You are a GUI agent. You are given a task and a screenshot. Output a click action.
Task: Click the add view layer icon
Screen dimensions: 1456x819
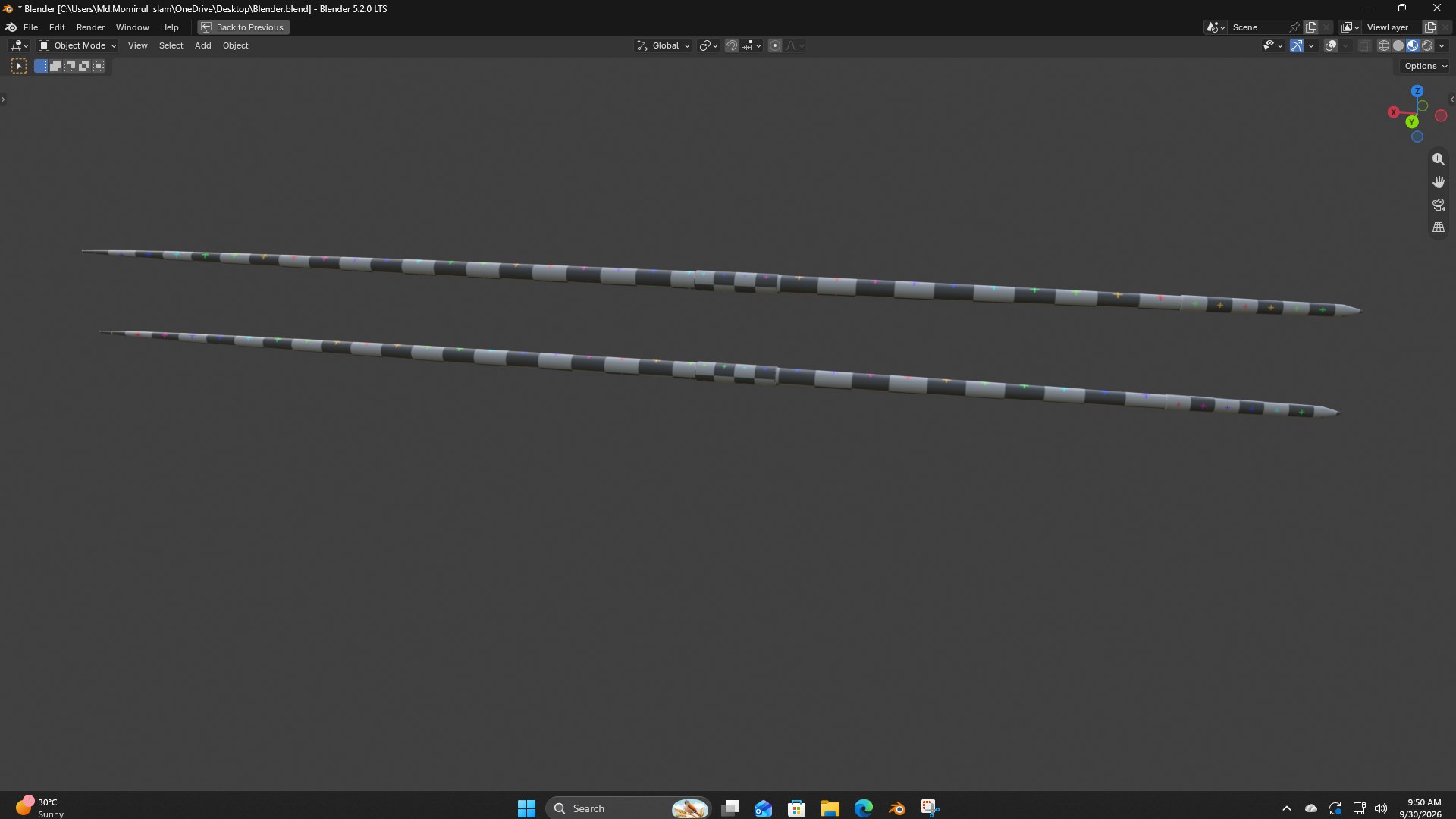[x=1430, y=27]
